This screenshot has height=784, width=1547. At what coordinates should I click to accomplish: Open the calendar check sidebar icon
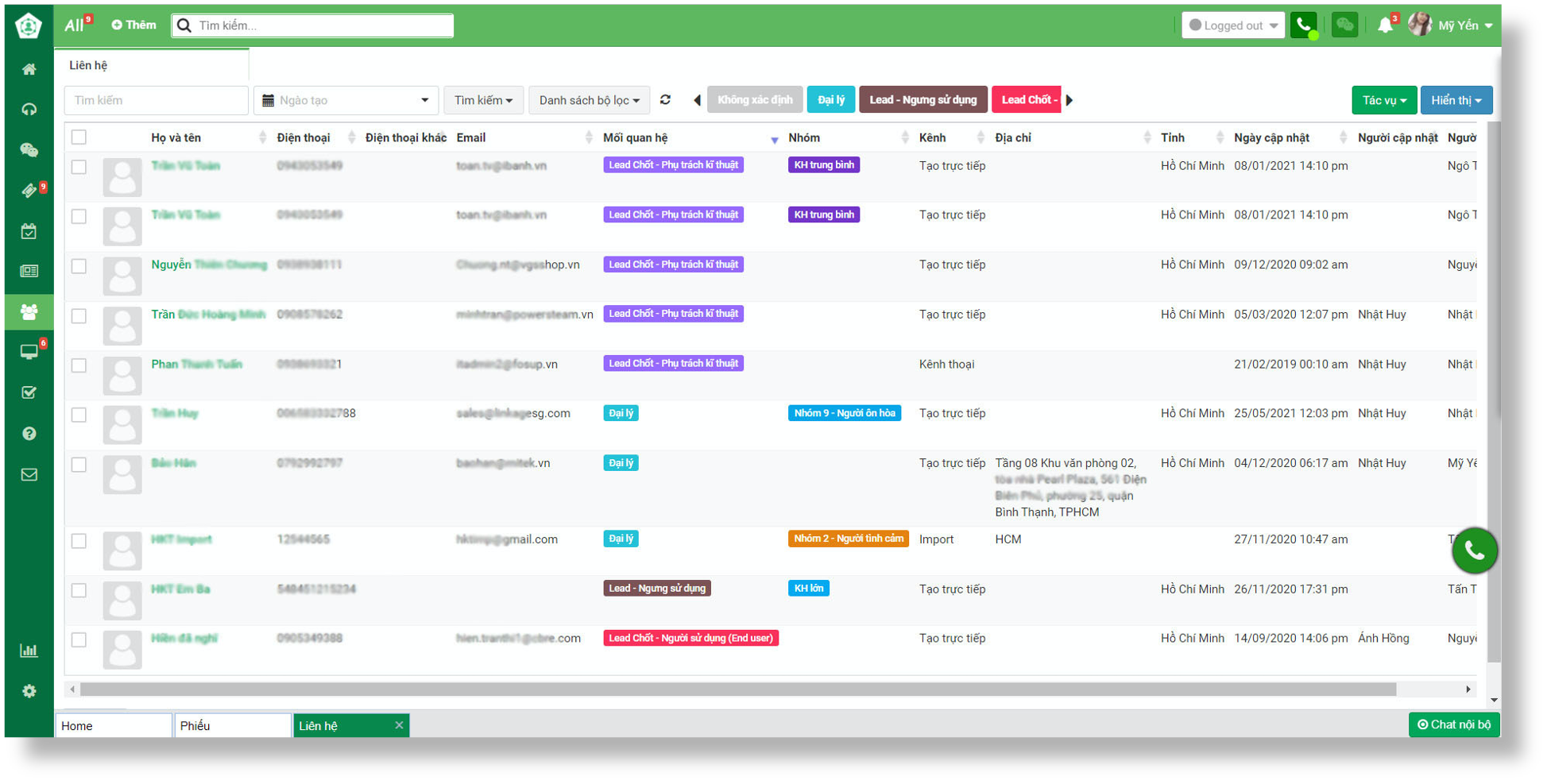[29, 231]
